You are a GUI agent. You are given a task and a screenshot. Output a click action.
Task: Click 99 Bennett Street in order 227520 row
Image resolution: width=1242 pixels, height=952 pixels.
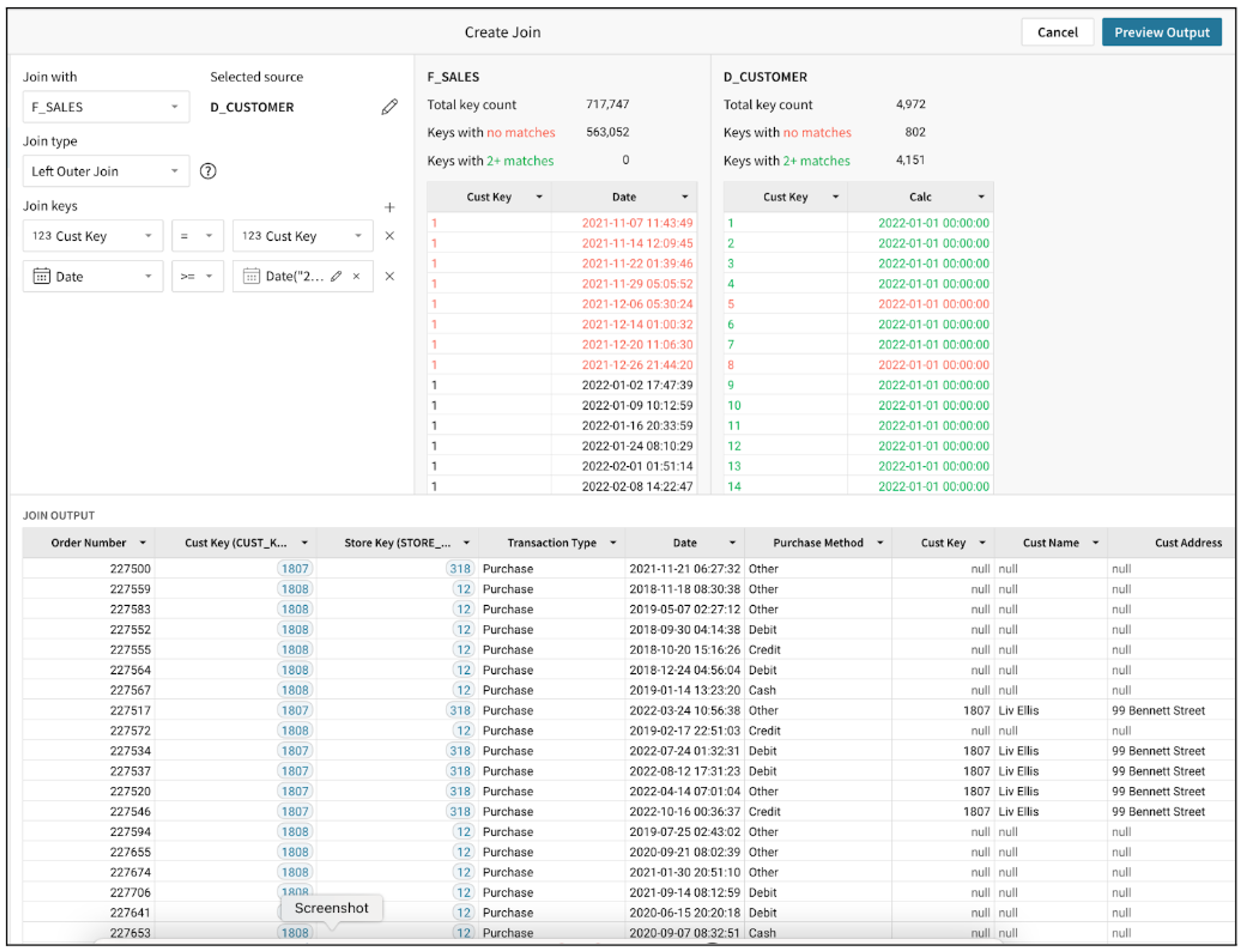pyautogui.click(x=1158, y=791)
